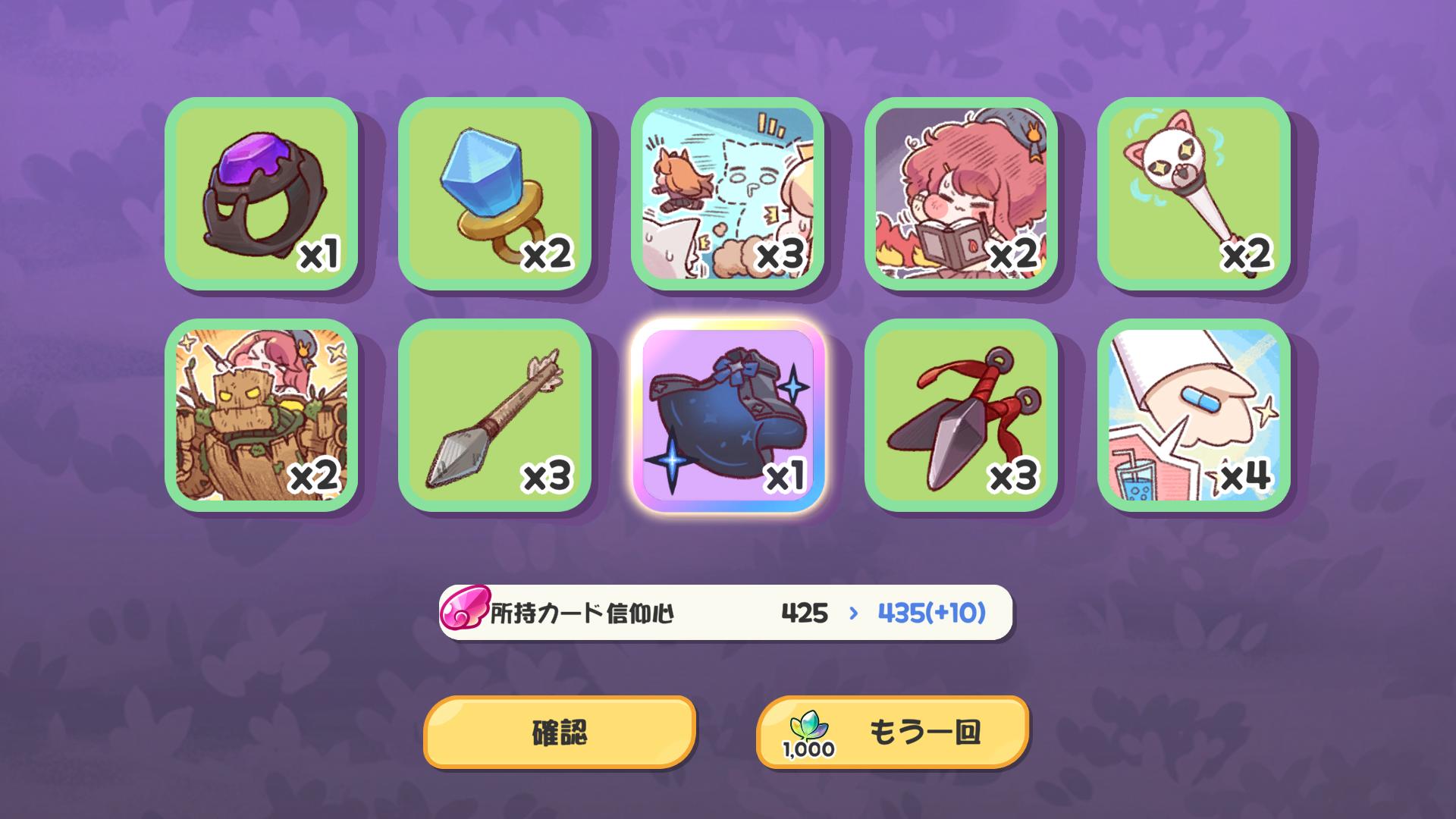This screenshot has width=1456, height=819.
Task: Click the 435(+10) updated faith value
Action: click(931, 612)
